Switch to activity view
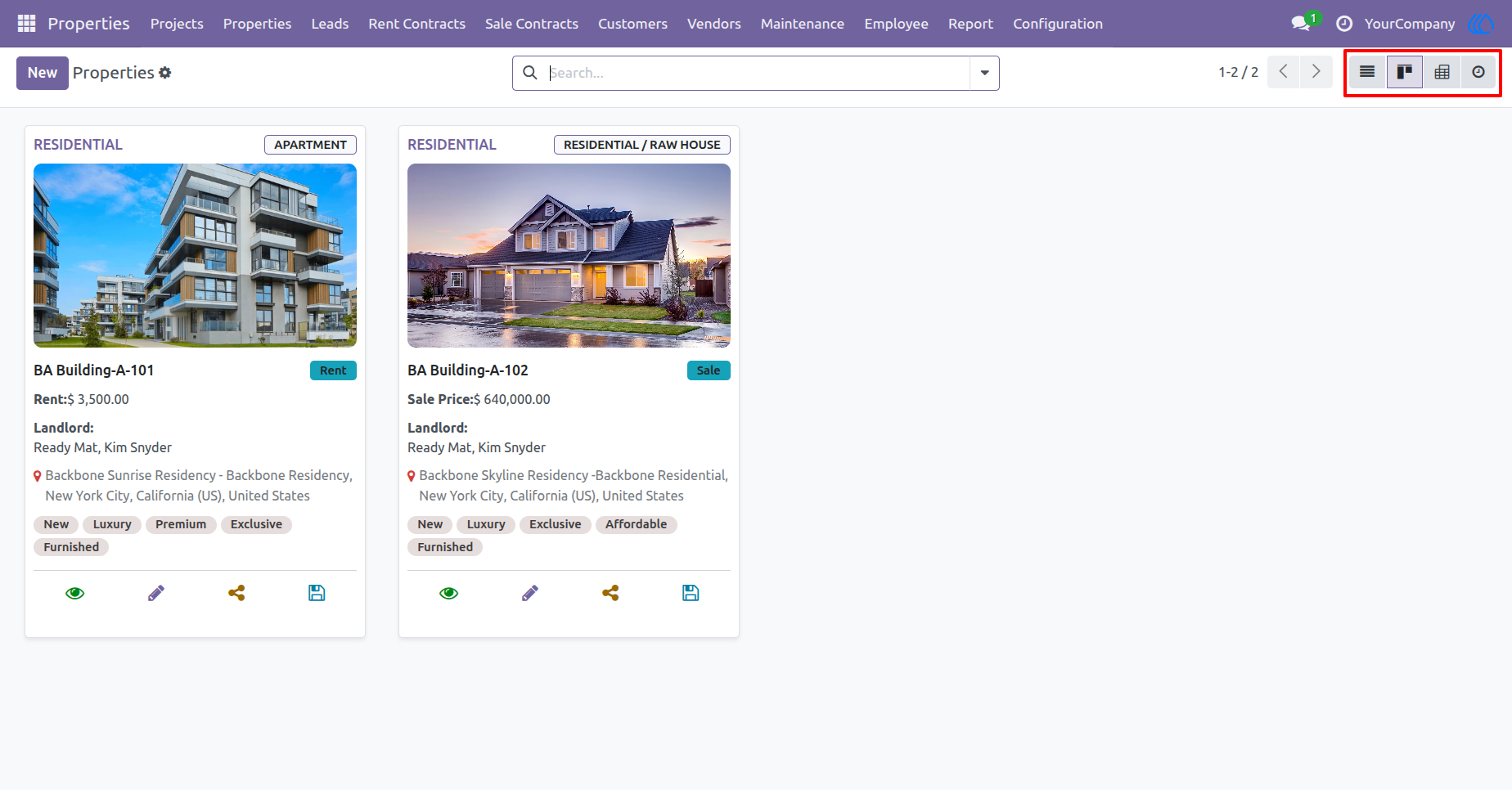The image size is (1512, 790). tap(1478, 72)
